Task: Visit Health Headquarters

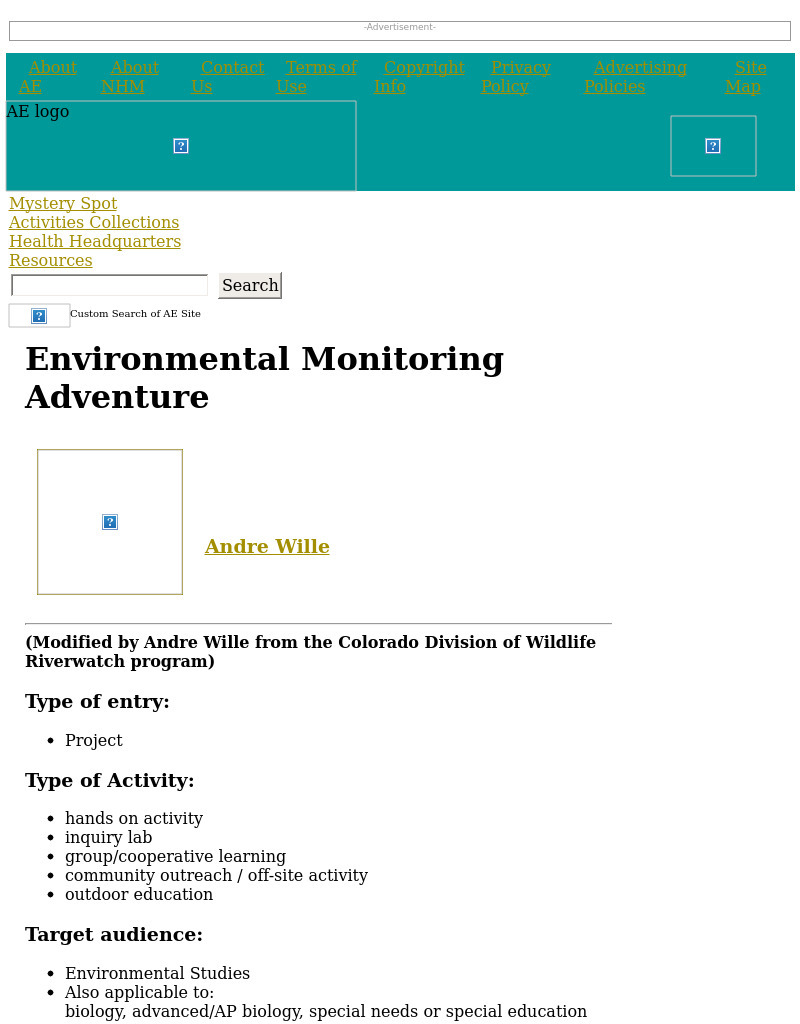Action: pos(94,241)
